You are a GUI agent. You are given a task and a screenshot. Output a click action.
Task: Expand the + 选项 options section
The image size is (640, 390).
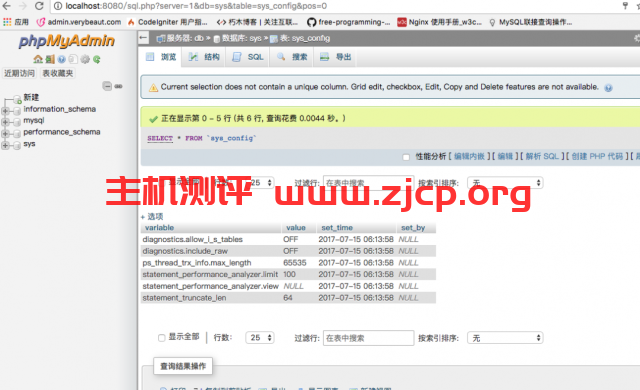pos(152,217)
